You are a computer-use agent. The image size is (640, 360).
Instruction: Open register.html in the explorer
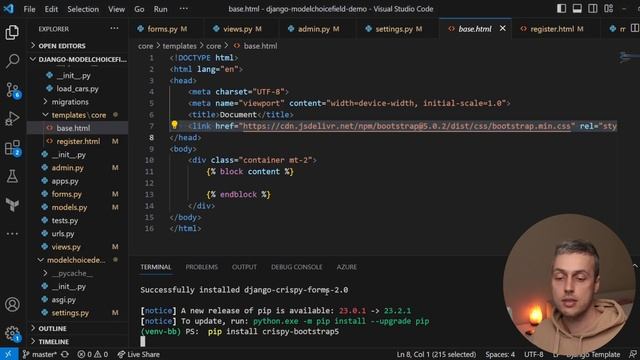click(78, 141)
